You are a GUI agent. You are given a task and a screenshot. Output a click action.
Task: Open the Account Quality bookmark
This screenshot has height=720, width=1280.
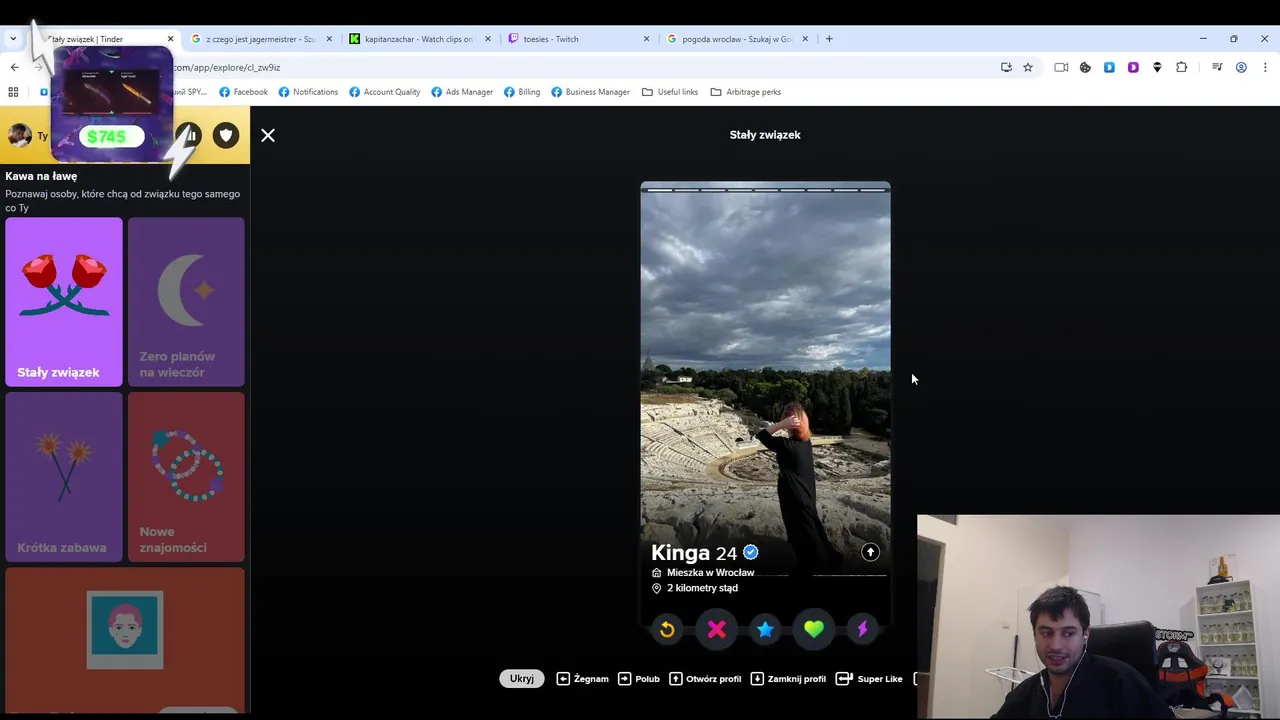click(385, 92)
